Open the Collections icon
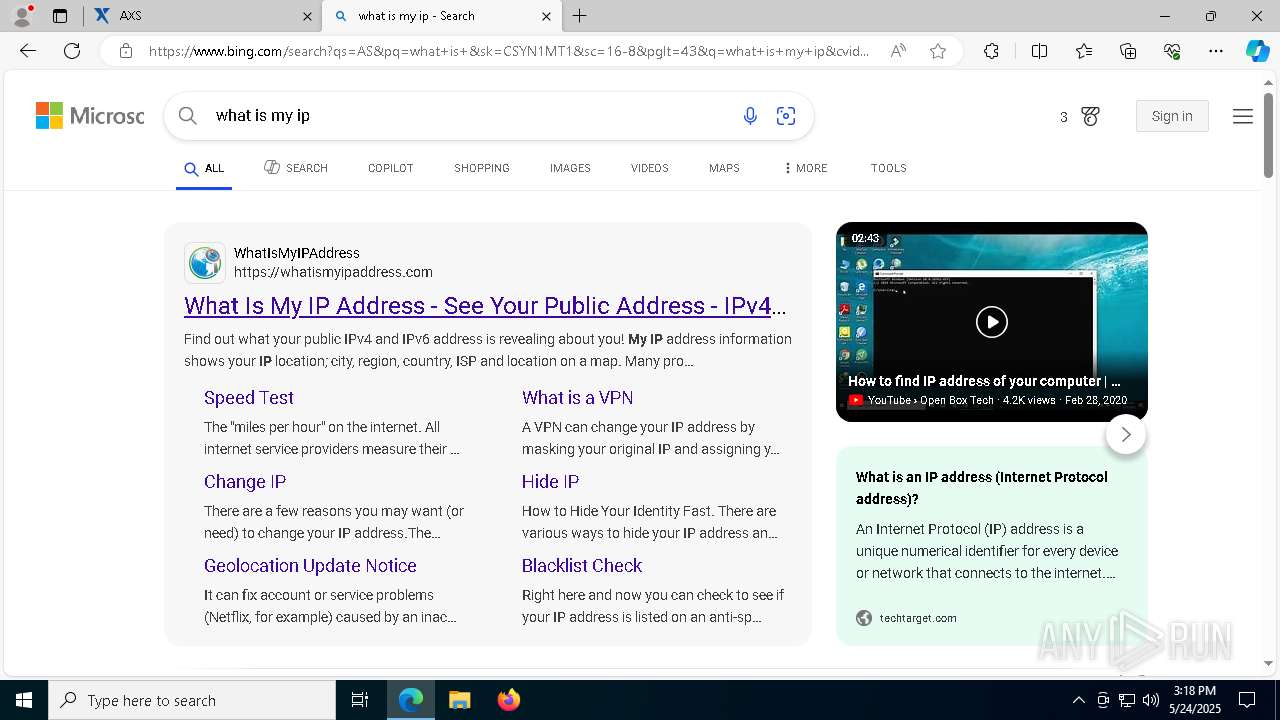Image resolution: width=1280 pixels, height=720 pixels. [1128, 51]
